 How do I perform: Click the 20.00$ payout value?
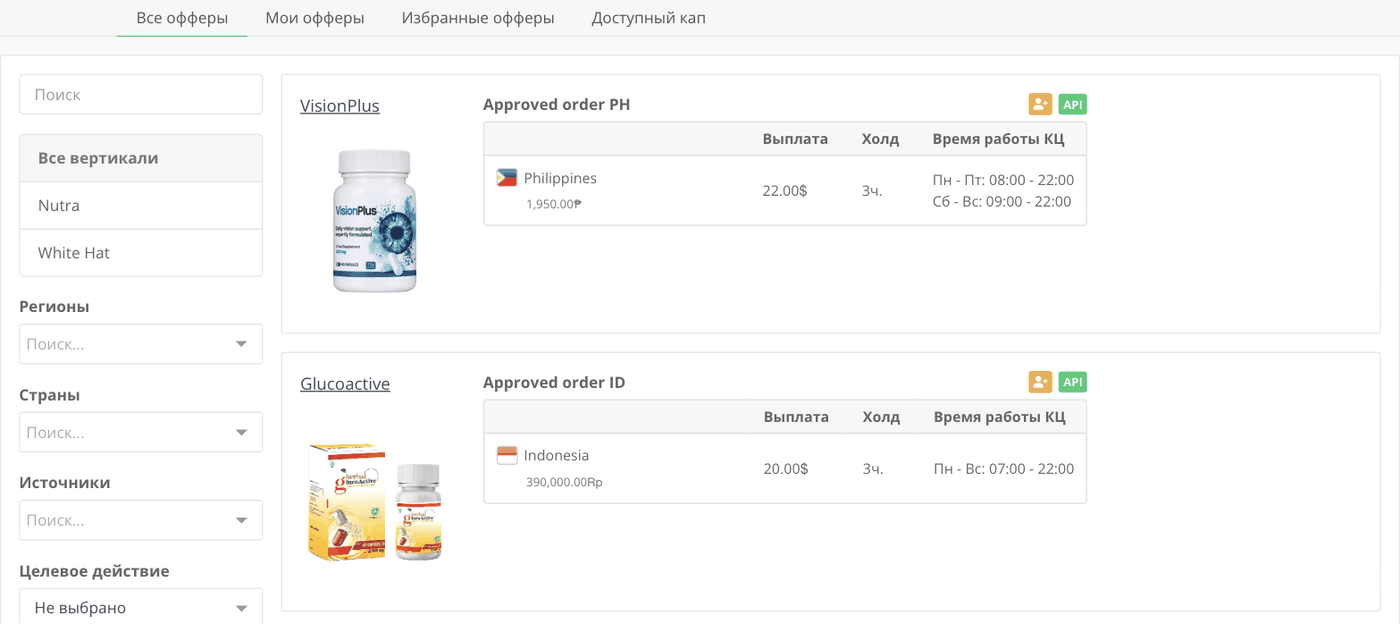coord(786,468)
